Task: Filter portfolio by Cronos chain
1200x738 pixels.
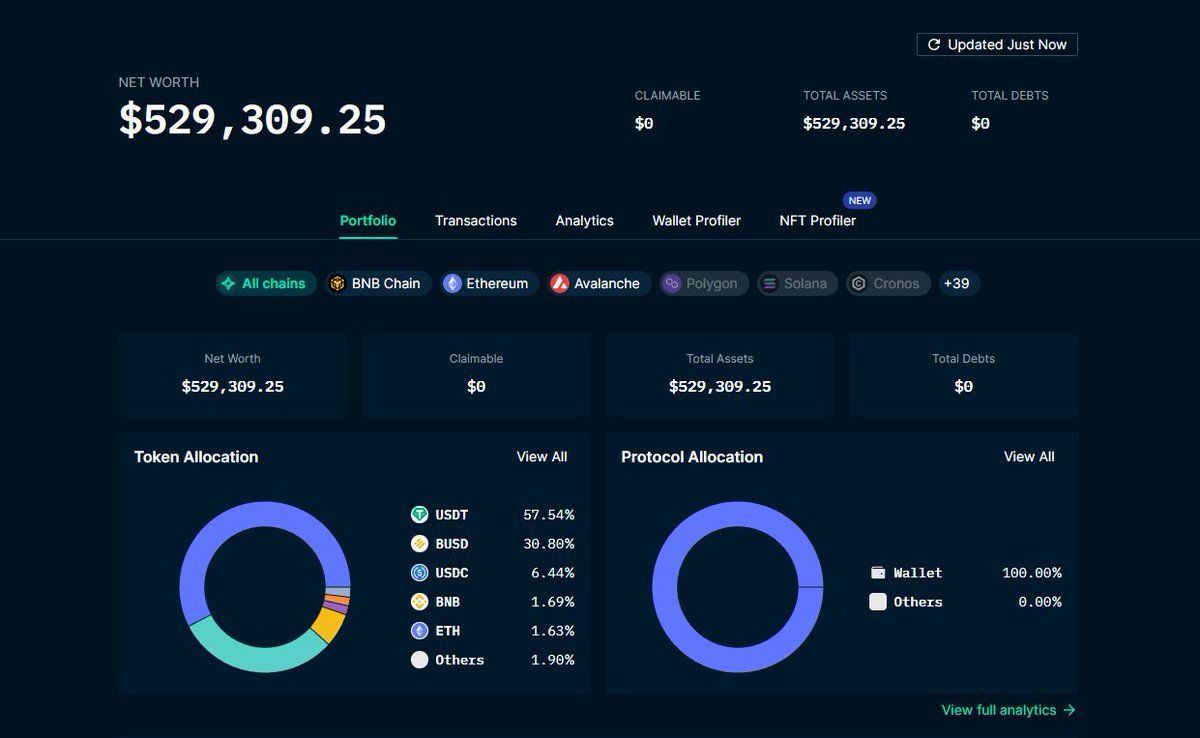Action: (x=888, y=284)
